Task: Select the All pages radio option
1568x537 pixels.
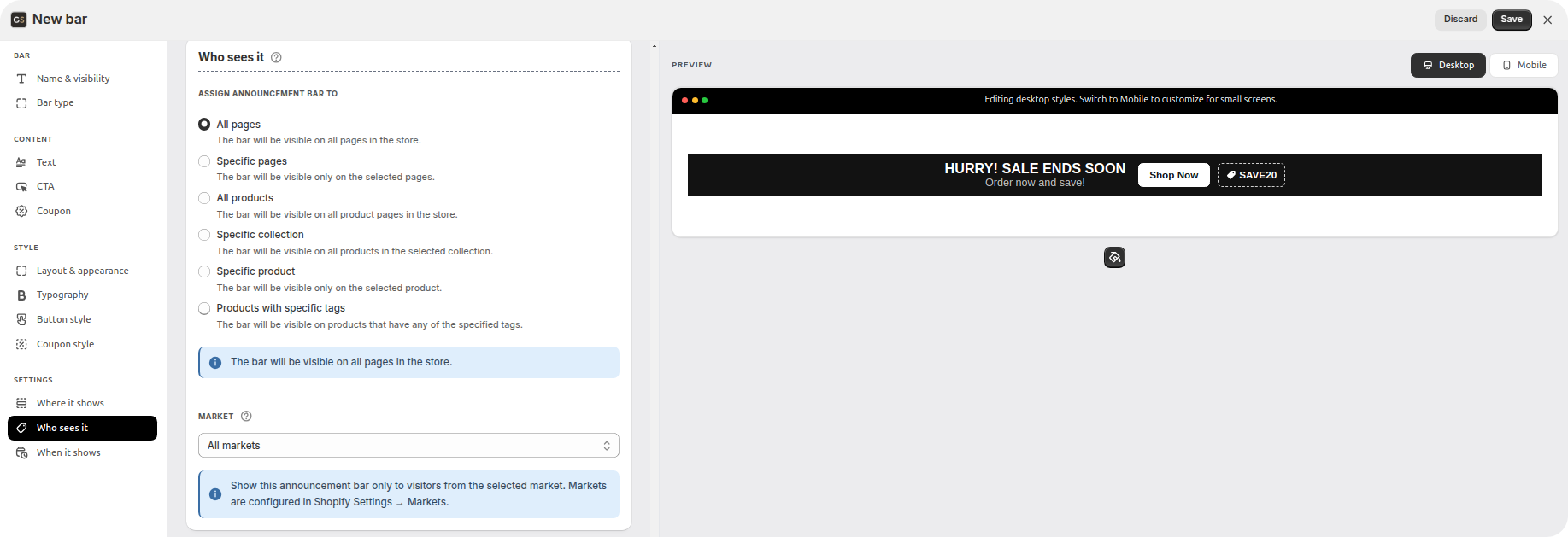Action: [x=204, y=125]
